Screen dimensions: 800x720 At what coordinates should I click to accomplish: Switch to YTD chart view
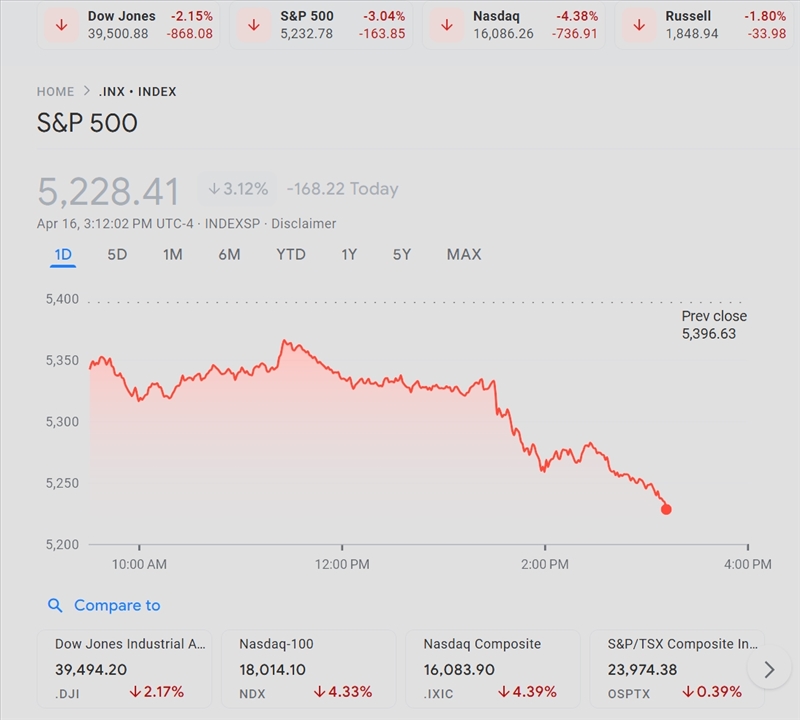(x=291, y=255)
